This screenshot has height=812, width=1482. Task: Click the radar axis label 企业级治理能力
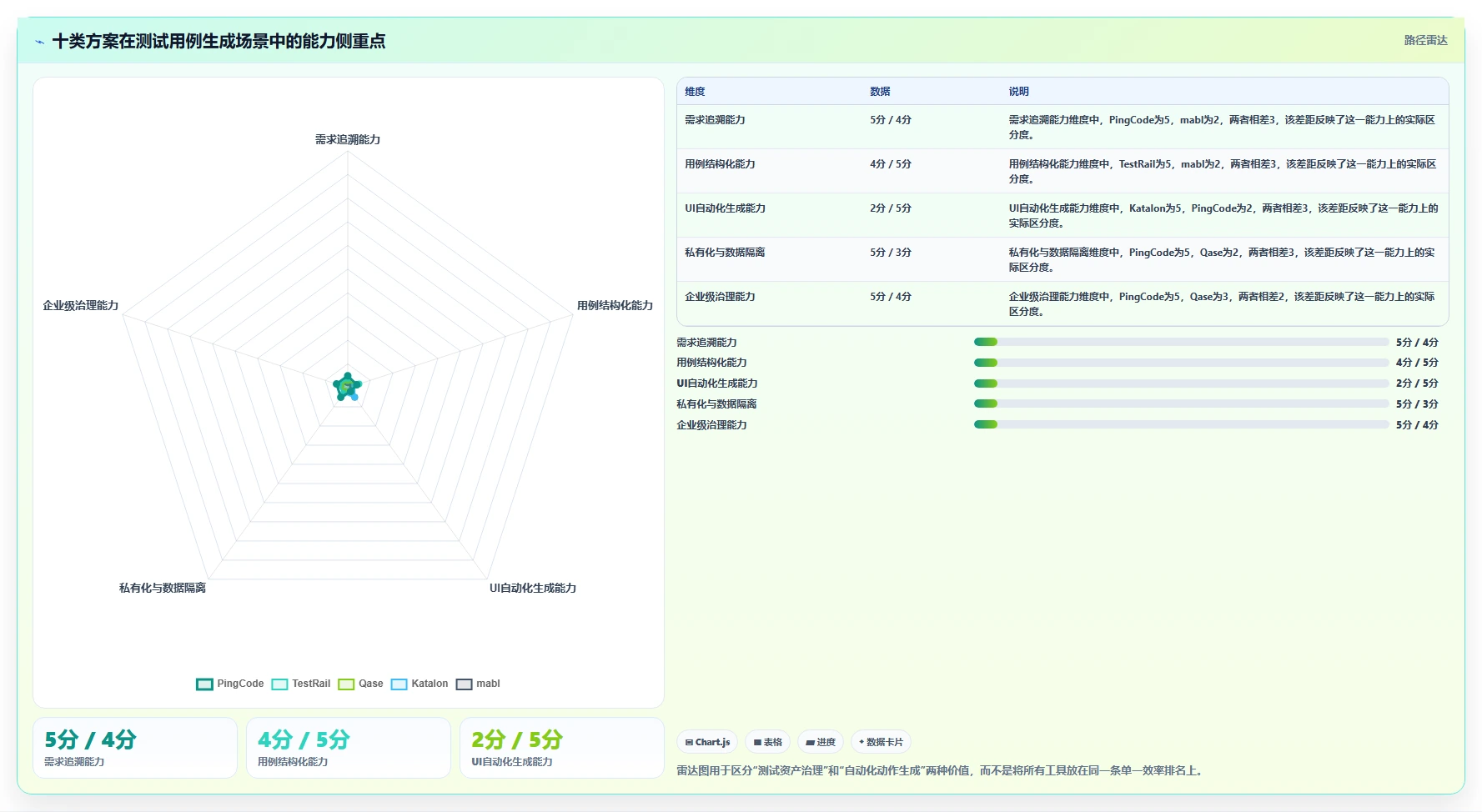(81, 305)
